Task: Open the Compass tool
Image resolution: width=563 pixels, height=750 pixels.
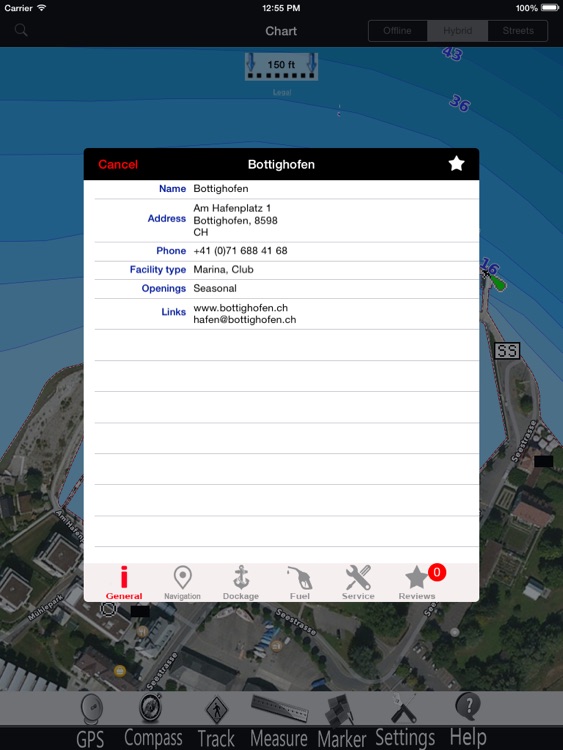Action: click(x=153, y=721)
